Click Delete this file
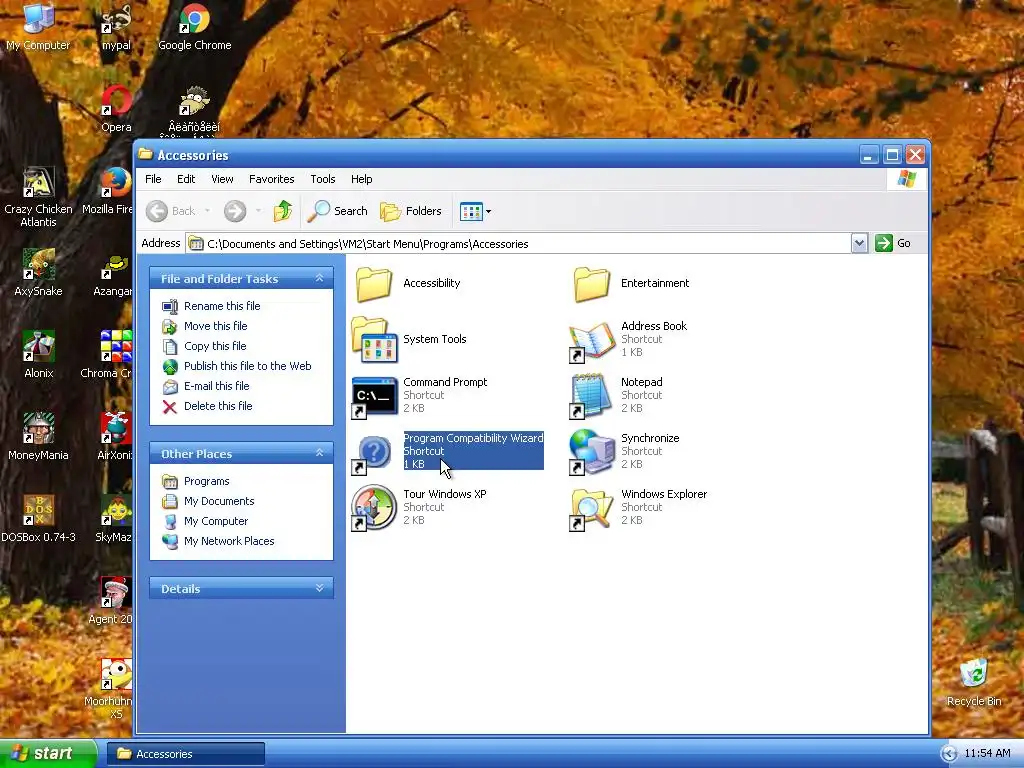 click(207, 406)
